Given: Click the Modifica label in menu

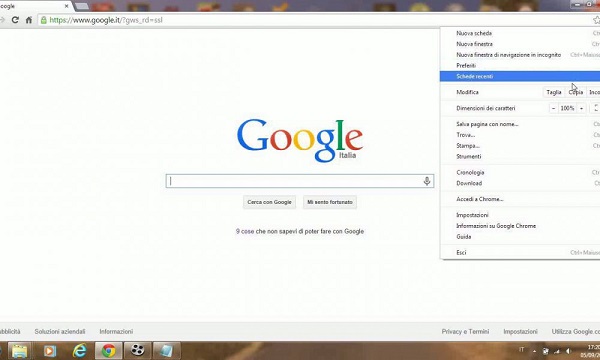Looking at the screenshot, I should pyautogui.click(x=467, y=92).
